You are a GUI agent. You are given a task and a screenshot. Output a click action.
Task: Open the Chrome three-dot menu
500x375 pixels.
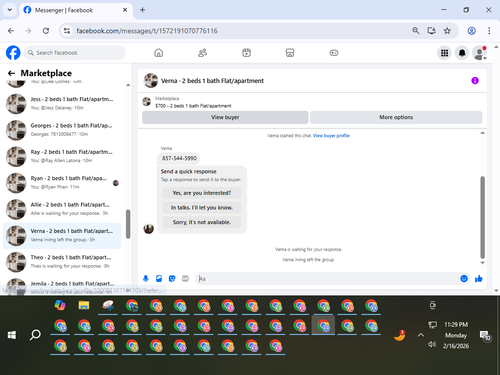point(489,31)
